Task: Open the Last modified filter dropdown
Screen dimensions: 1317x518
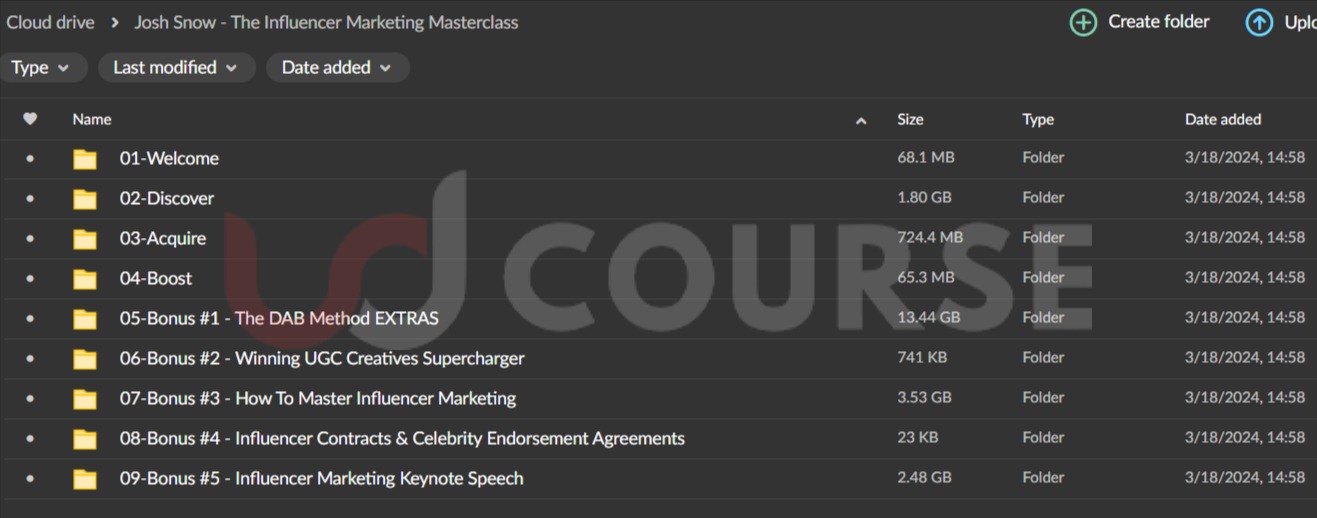Action: (x=176, y=68)
